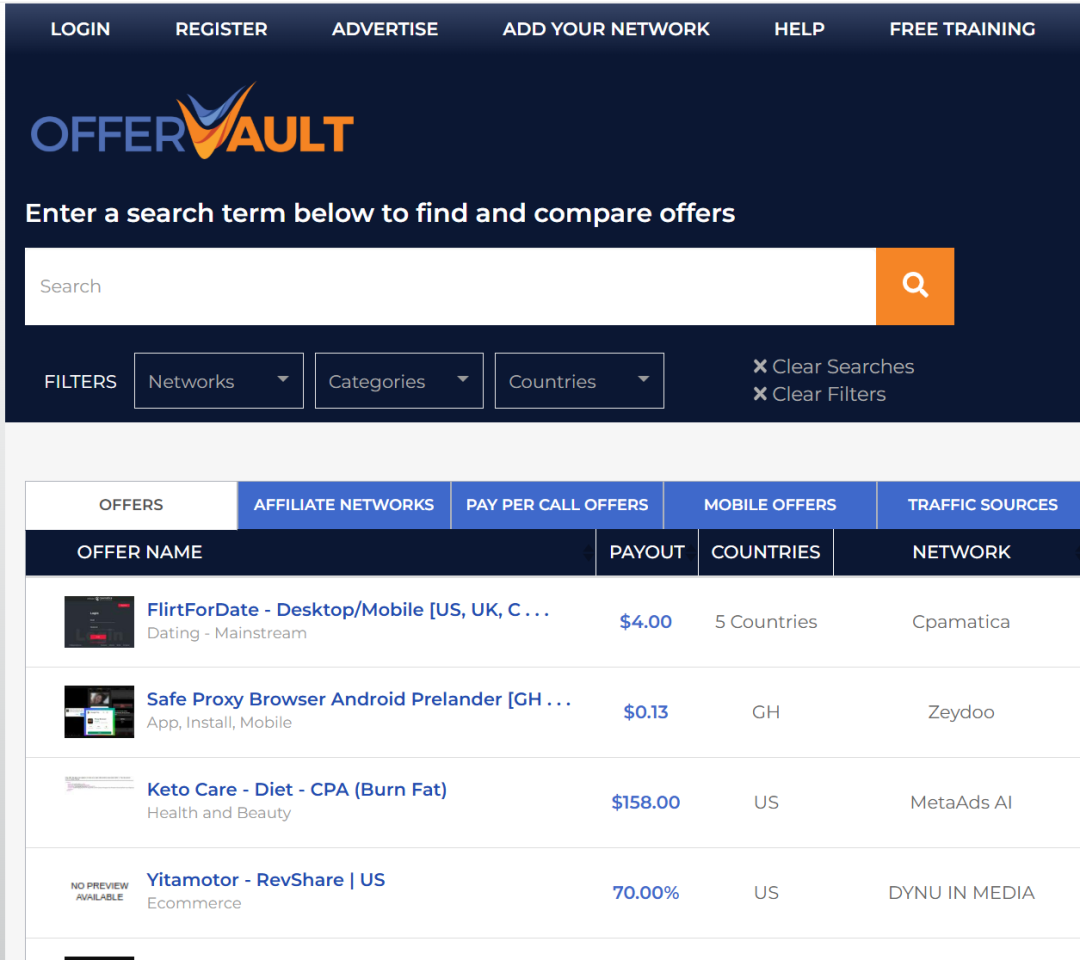Click Clear Filters link
Image resolution: width=1080 pixels, height=960 pixels.
(819, 394)
